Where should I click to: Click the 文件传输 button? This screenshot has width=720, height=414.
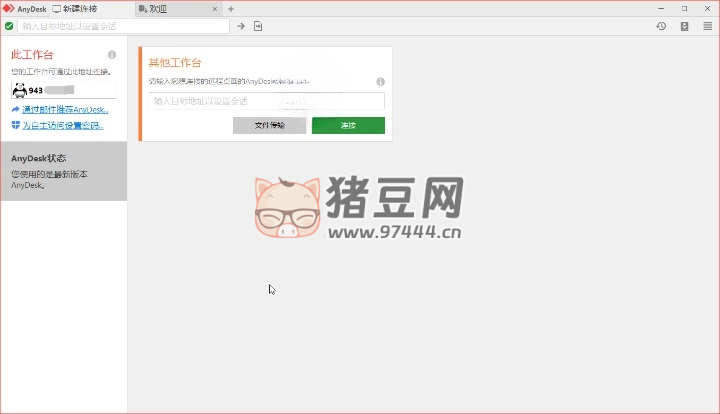coord(269,126)
